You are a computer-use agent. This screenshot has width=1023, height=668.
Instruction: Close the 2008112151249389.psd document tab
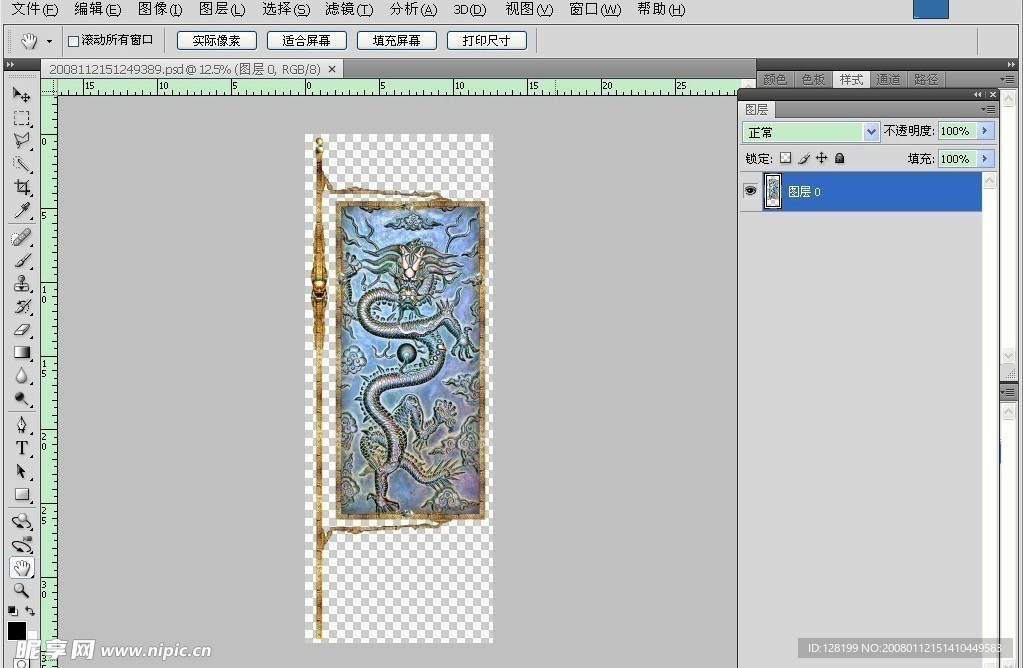pos(332,68)
